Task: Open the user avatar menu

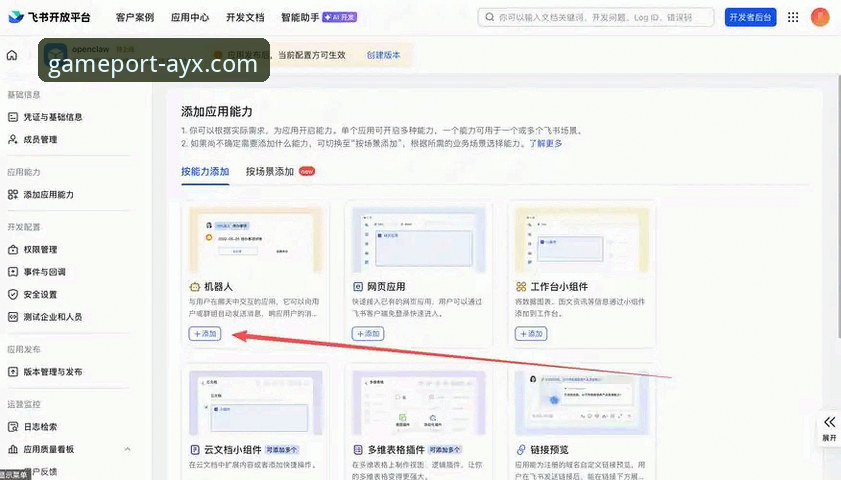Action: (820, 17)
